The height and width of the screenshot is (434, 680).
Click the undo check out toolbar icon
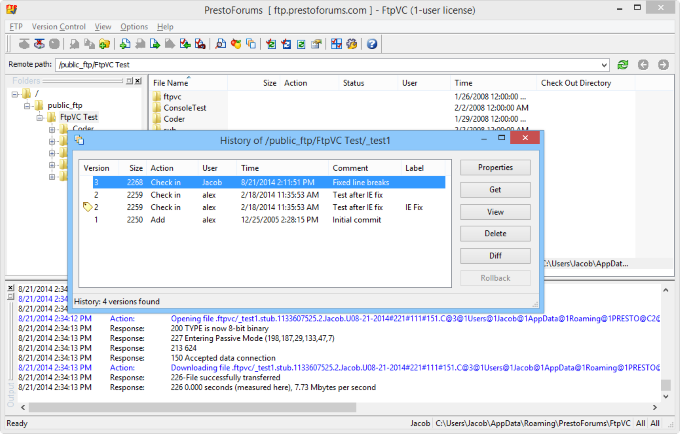200,44
